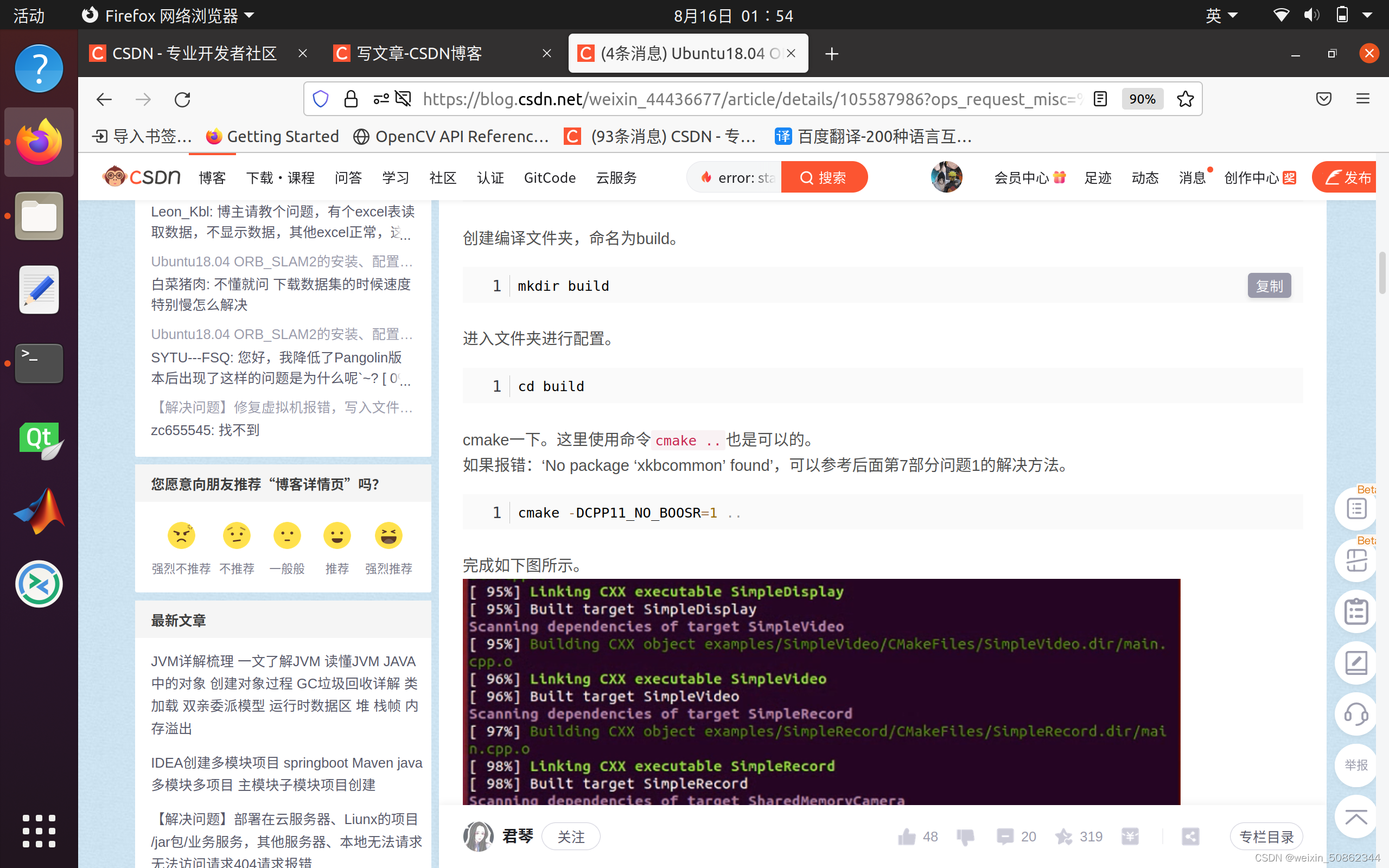The image size is (1389, 868).
Task: Open a new browser tab
Action: point(832,53)
